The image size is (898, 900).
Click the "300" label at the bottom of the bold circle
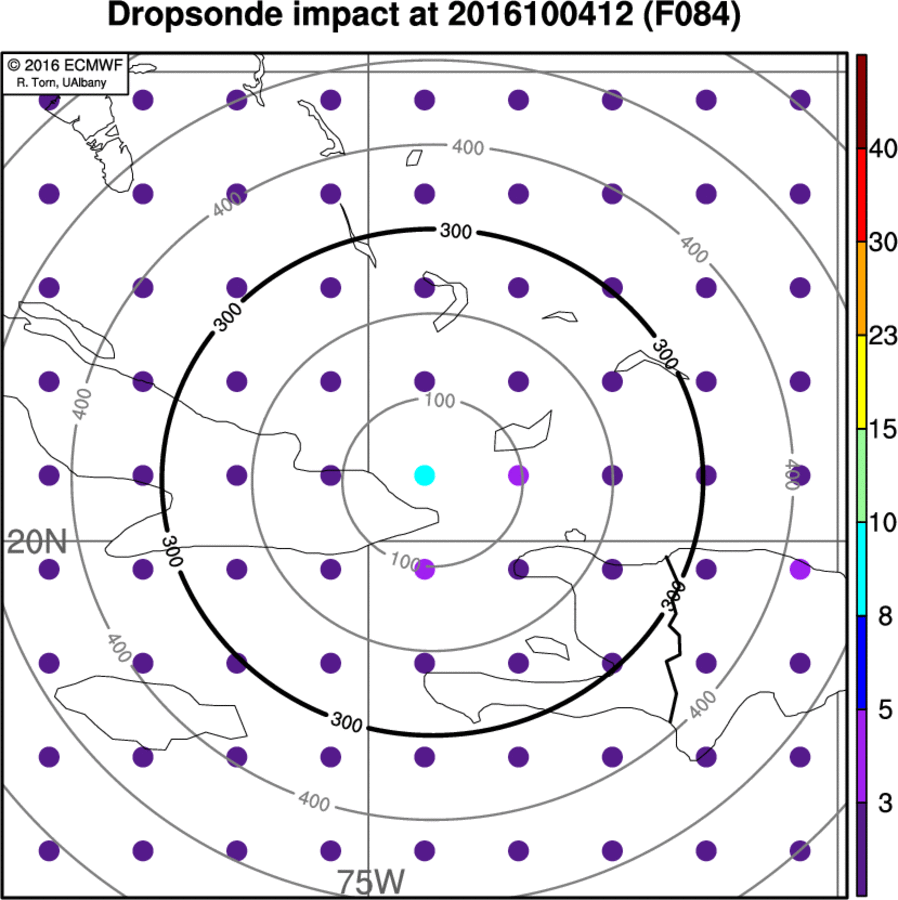347,721
